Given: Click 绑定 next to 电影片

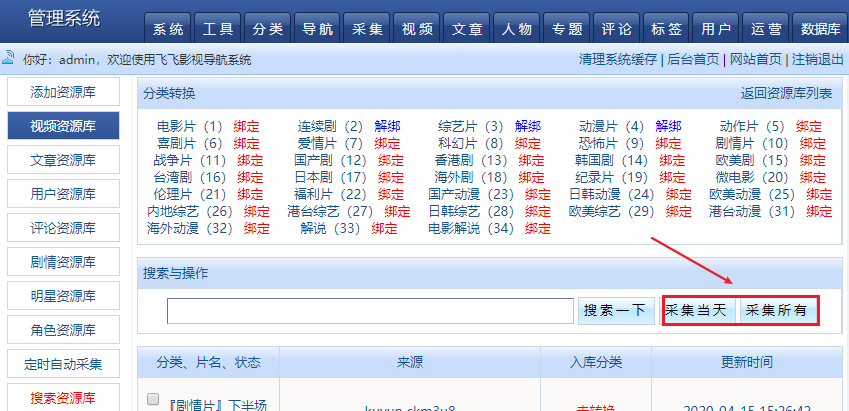Looking at the screenshot, I should click(246, 127).
